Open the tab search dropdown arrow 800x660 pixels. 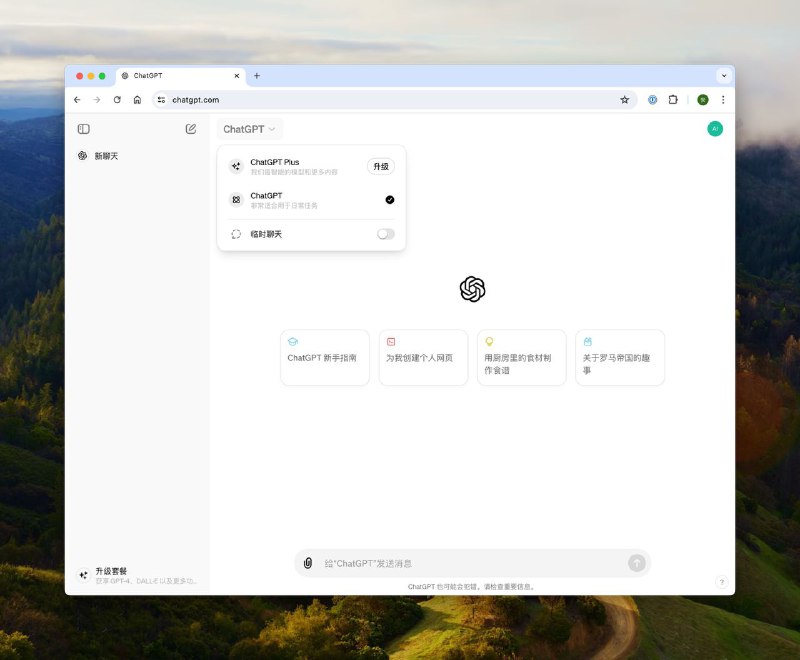[723, 76]
